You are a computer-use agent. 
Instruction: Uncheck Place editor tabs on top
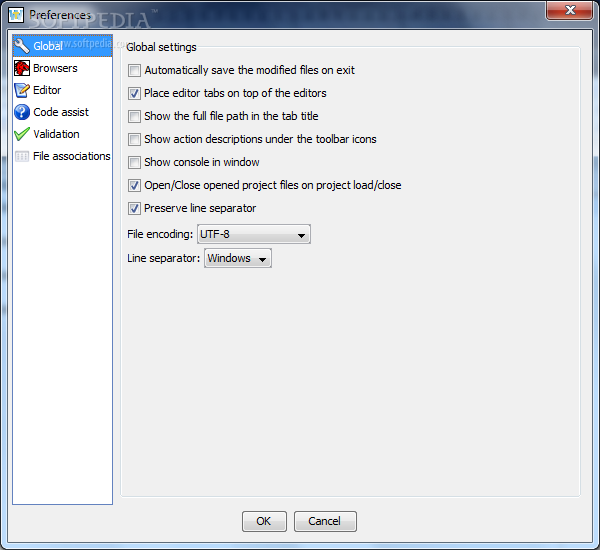click(134, 93)
